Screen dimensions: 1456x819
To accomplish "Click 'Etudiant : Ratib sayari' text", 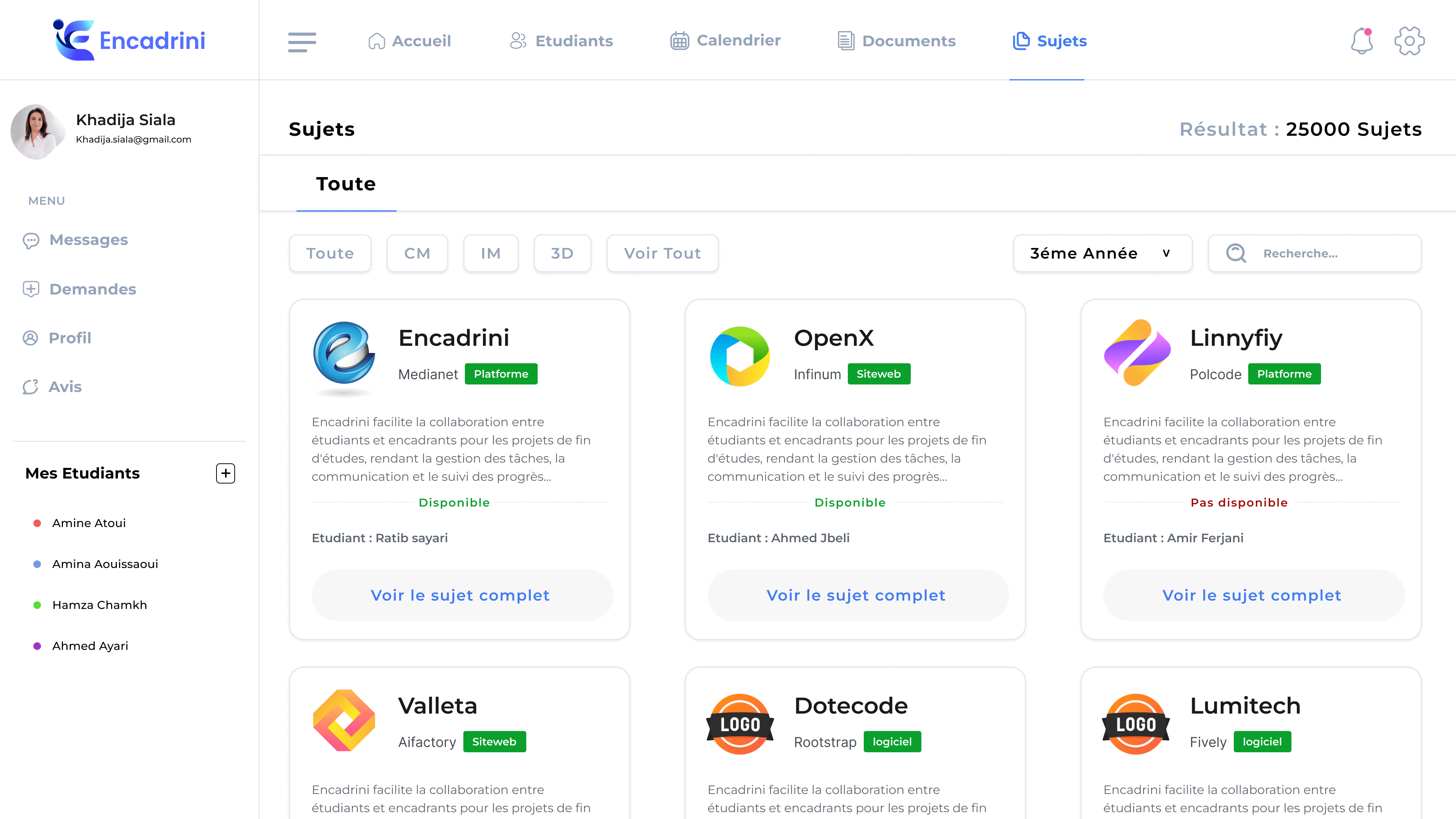I will pyautogui.click(x=379, y=538).
